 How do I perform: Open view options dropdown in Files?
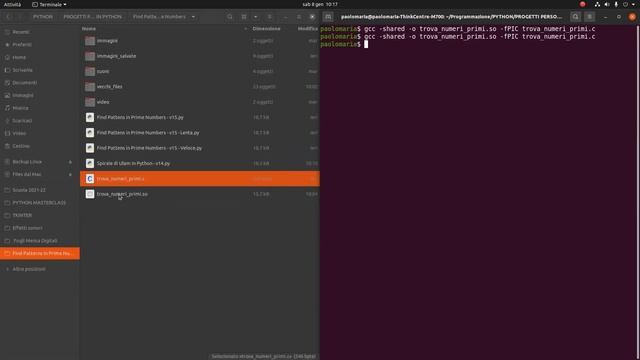pos(256,17)
